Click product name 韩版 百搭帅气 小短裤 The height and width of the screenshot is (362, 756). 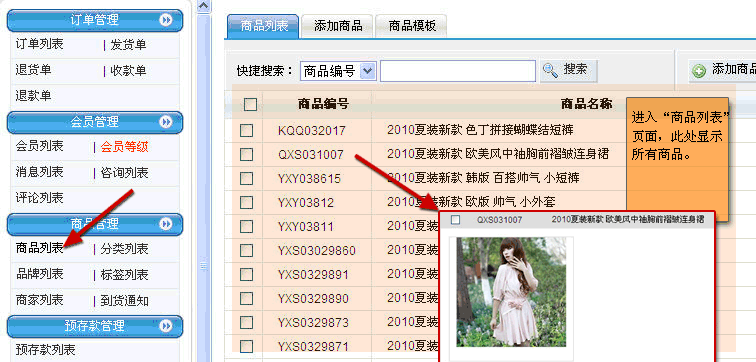coord(523,178)
